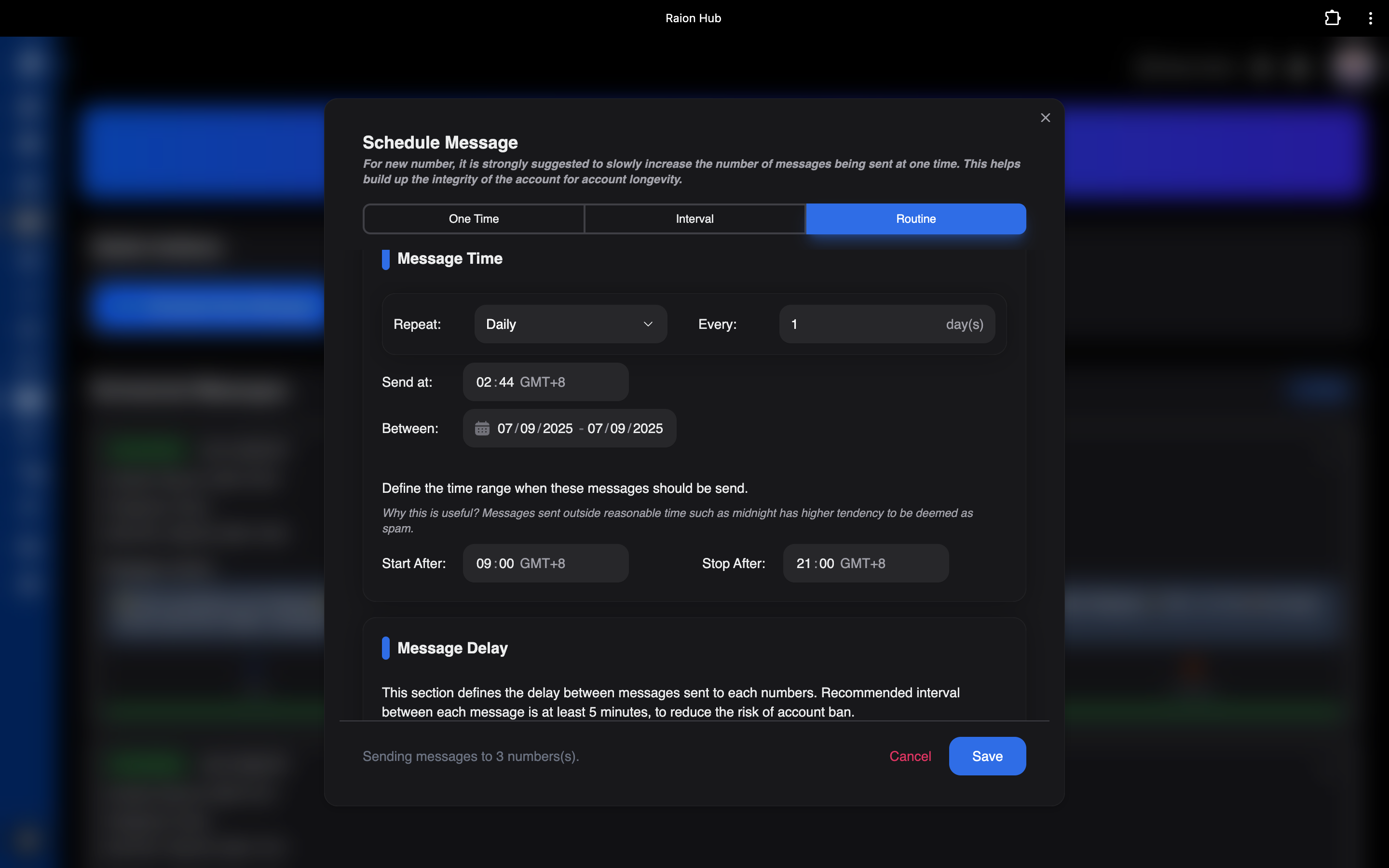Screen dimensions: 1389x868
Task: Click the Start After hour 09
Action: pos(484,564)
